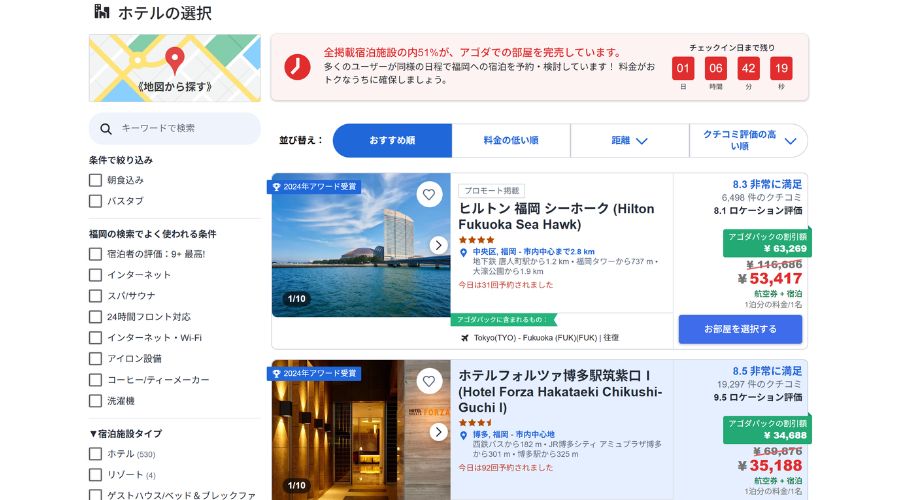Screen dimensions: 900x500
Task: Click the Hilton 2024年アワード受賞 trophy badge
Action: click(x=314, y=187)
